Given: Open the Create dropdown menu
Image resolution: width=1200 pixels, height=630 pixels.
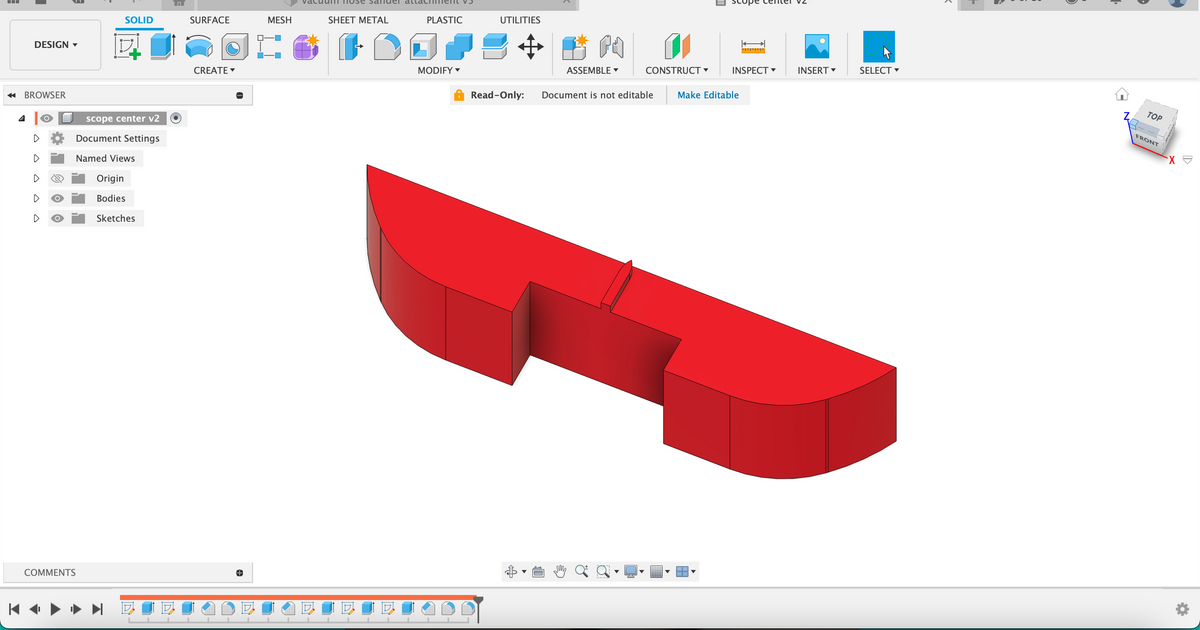Looking at the screenshot, I should [x=214, y=70].
